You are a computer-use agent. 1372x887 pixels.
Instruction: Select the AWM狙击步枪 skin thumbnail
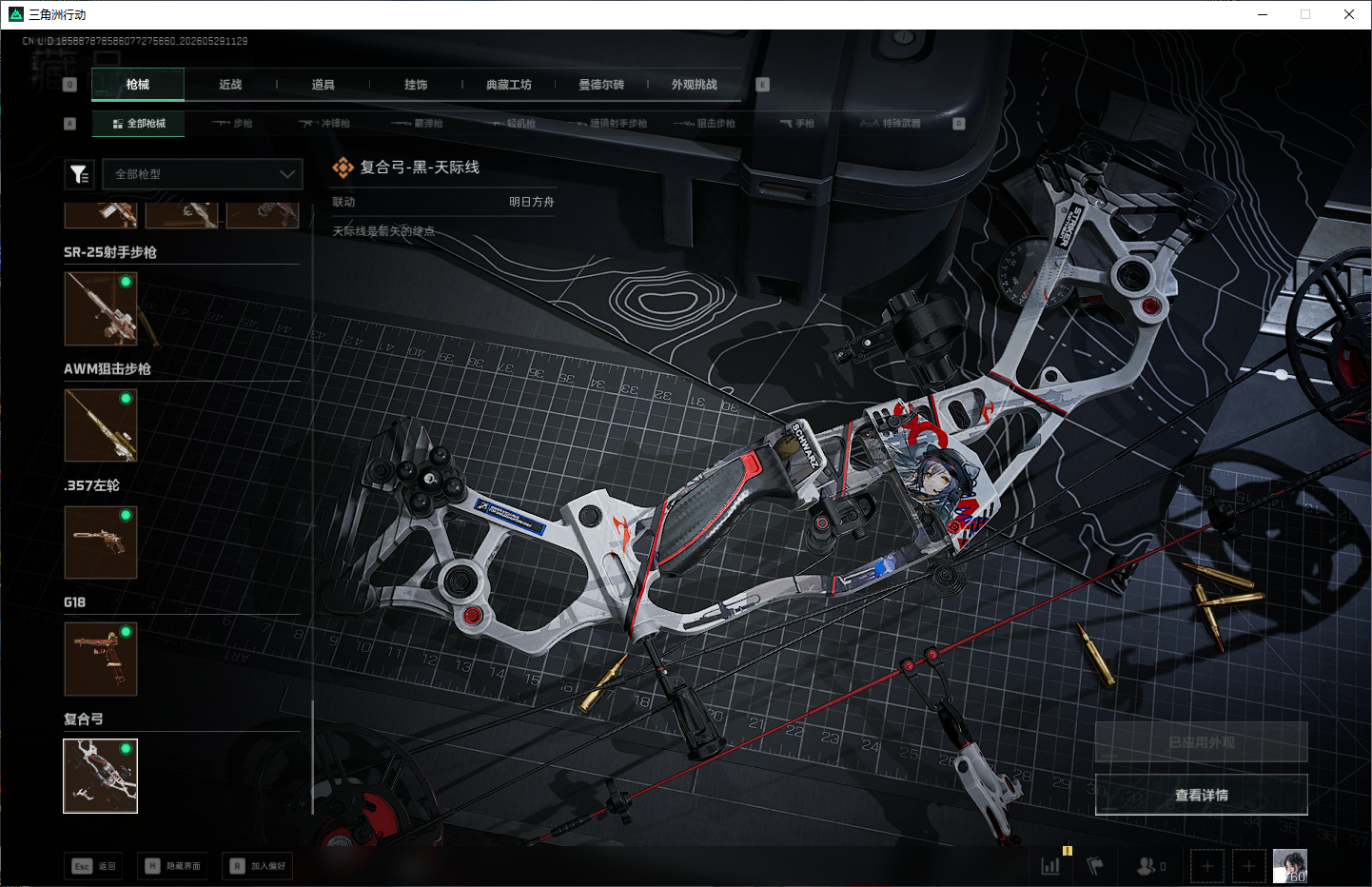[101, 425]
